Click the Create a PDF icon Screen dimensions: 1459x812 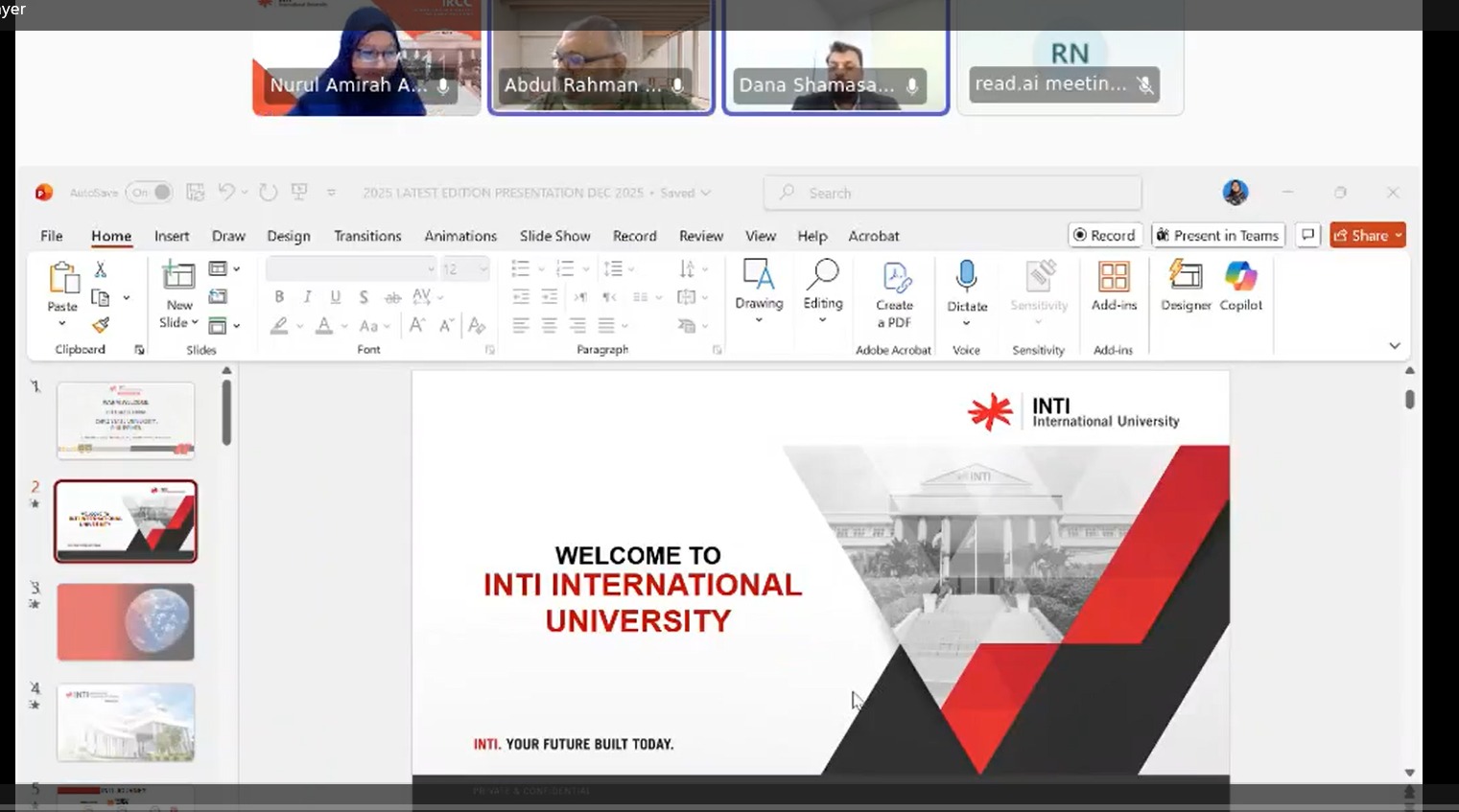point(894,279)
